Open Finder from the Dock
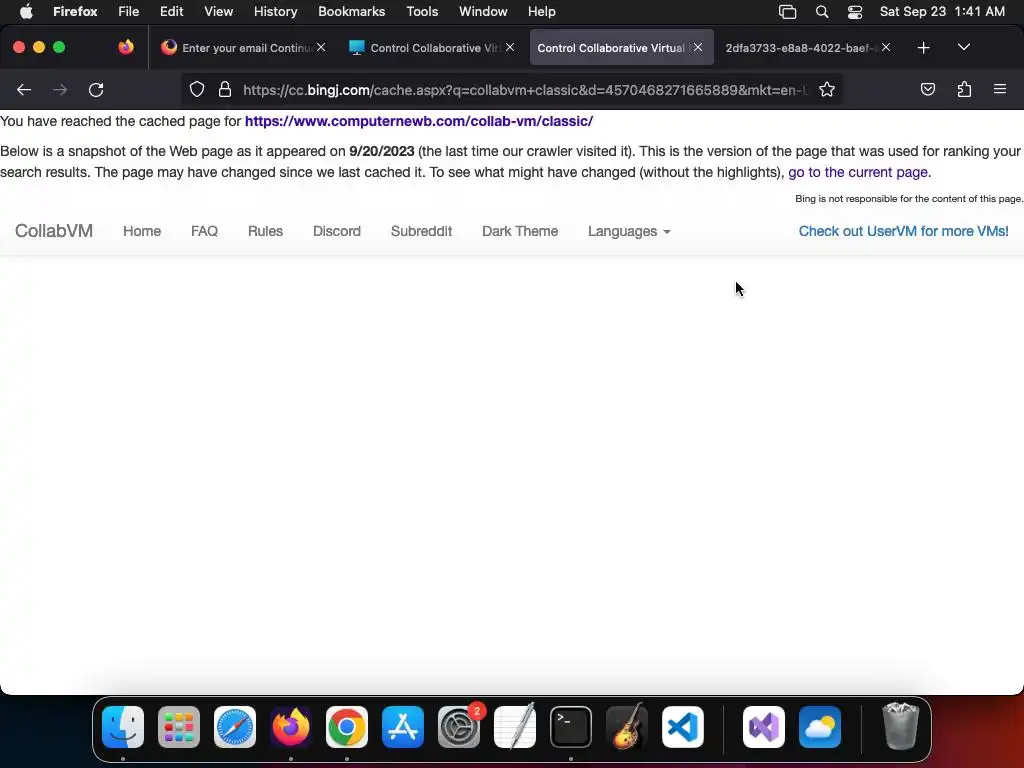The image size is (1024, 768). 123,727
